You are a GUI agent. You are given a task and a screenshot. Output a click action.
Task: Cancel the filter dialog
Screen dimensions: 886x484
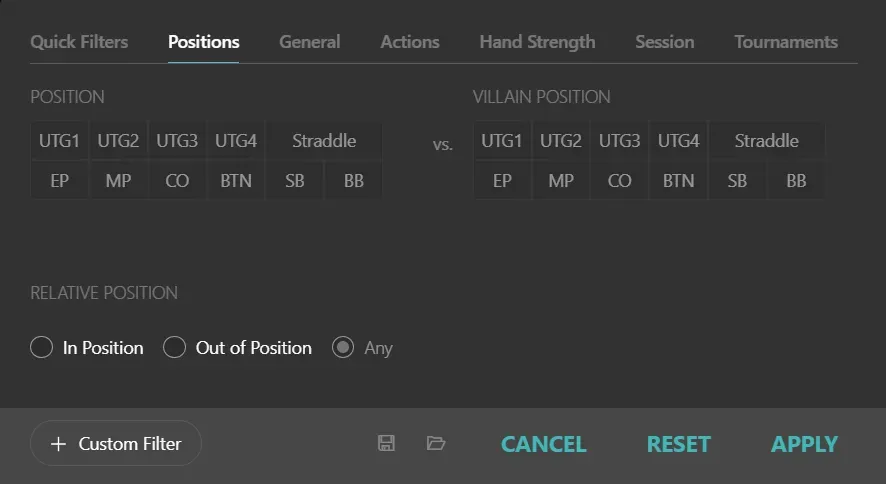click(543, 444)
